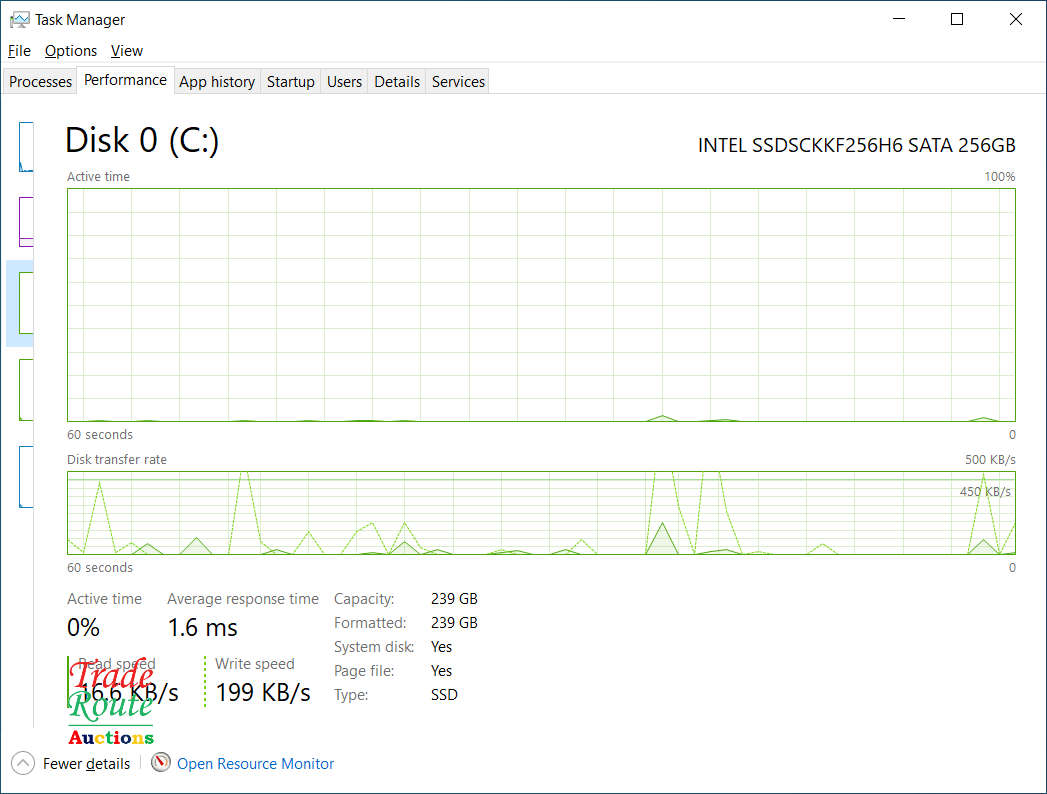Select the highlighted Disk 0 sidebar graph
Image resolution: width=1047 pixels, height=794 pixels.
pos(26,303)
